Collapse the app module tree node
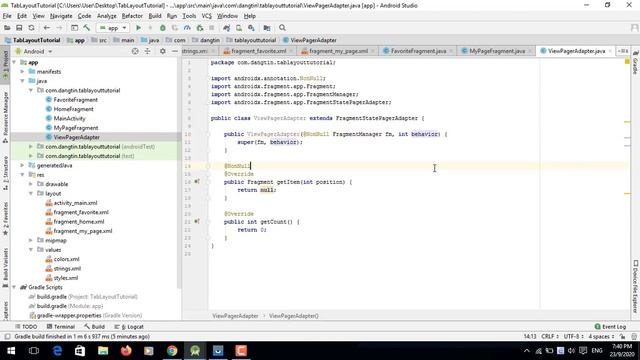 pos(14,62)
